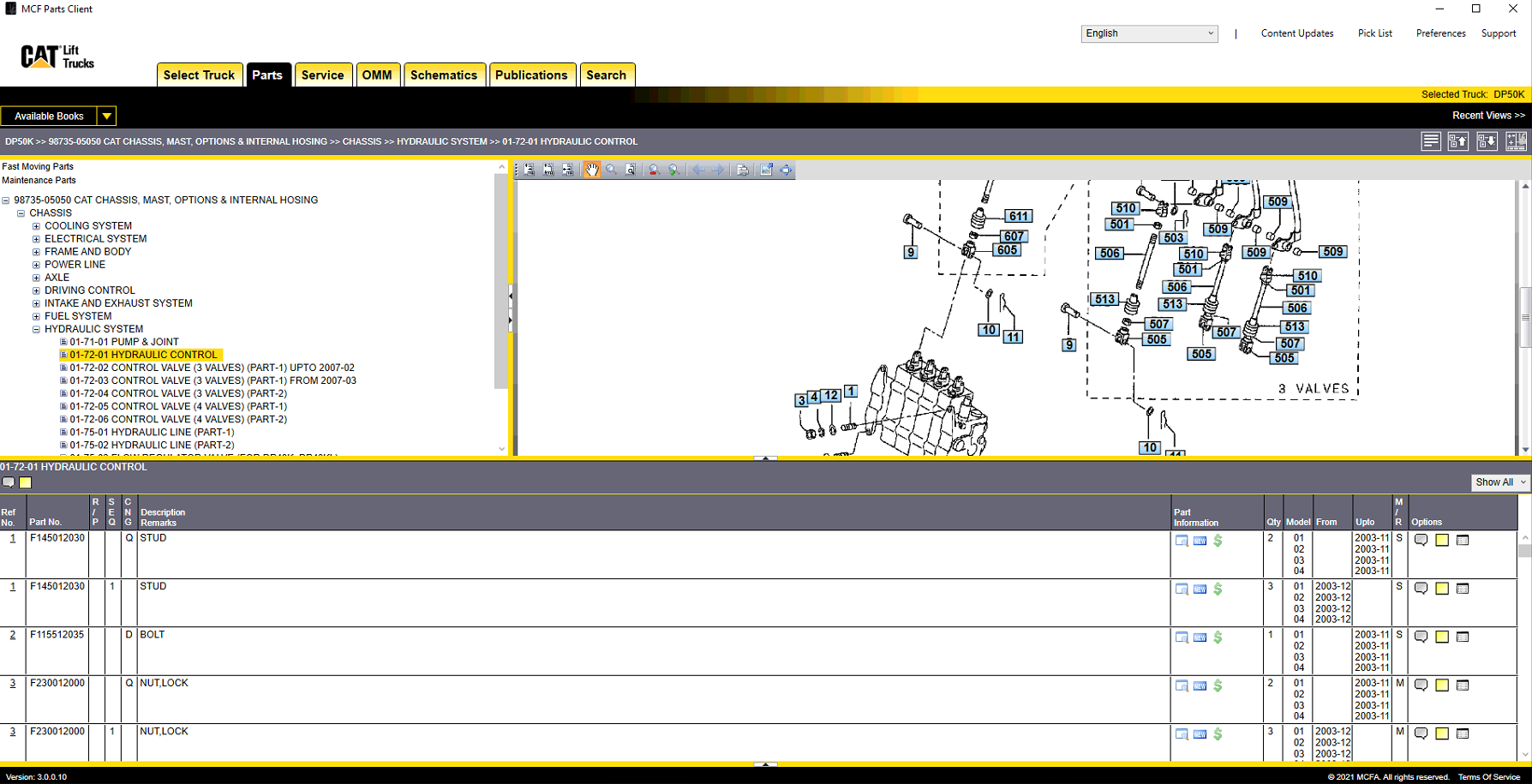This screenshot has height=784, width=1532.
Task: Switch to the Schematics tab
Action: 443,75
